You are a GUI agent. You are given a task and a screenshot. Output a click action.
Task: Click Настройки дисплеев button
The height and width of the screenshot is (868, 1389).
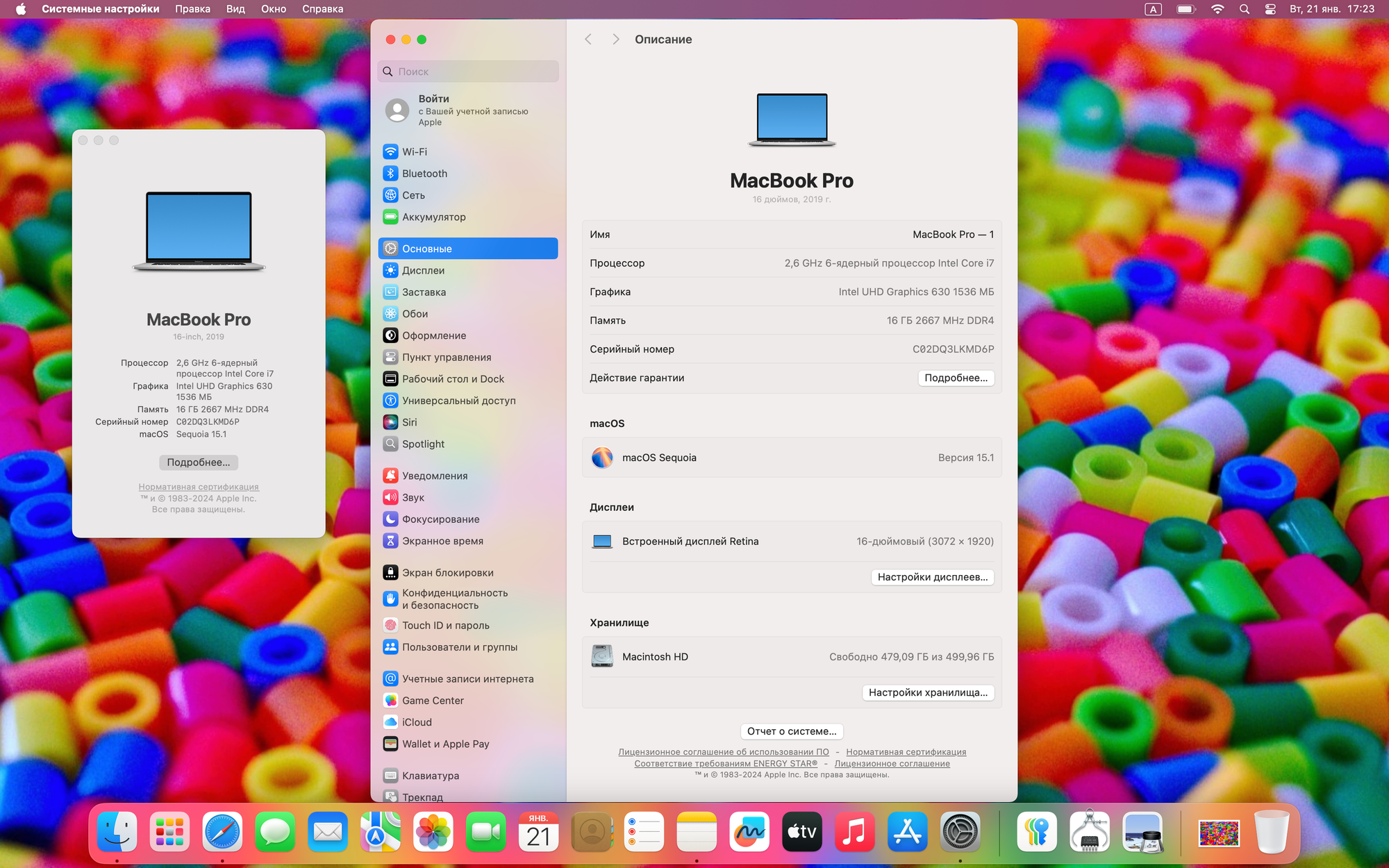point(932,577)
